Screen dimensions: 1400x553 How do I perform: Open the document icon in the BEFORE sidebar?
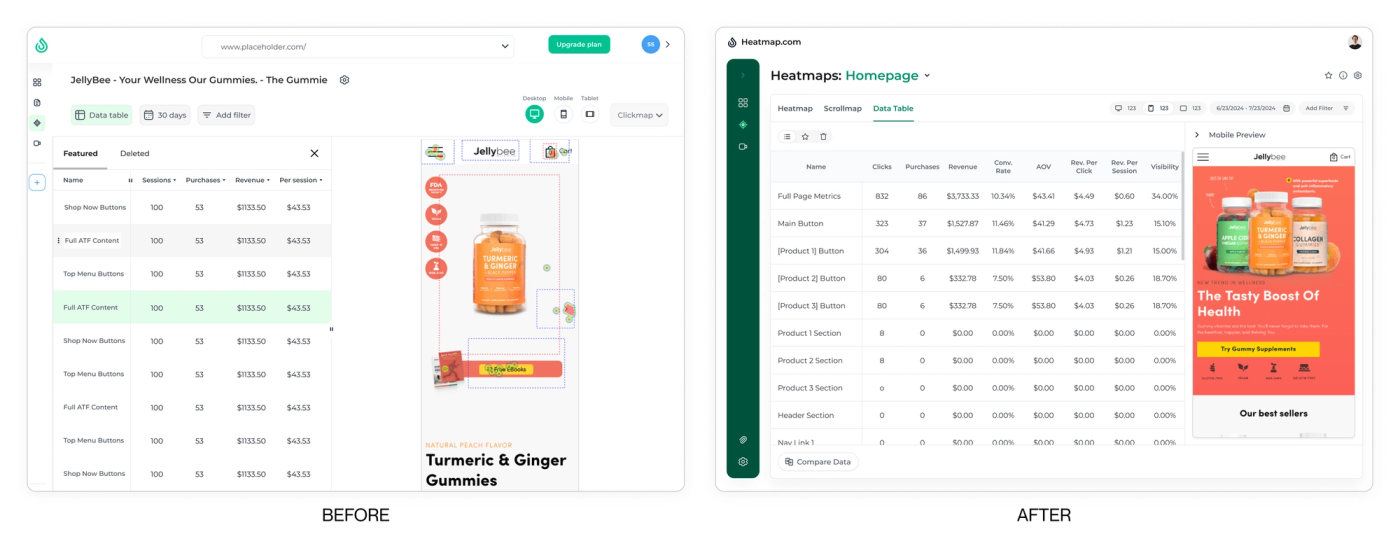pos(37,102)
